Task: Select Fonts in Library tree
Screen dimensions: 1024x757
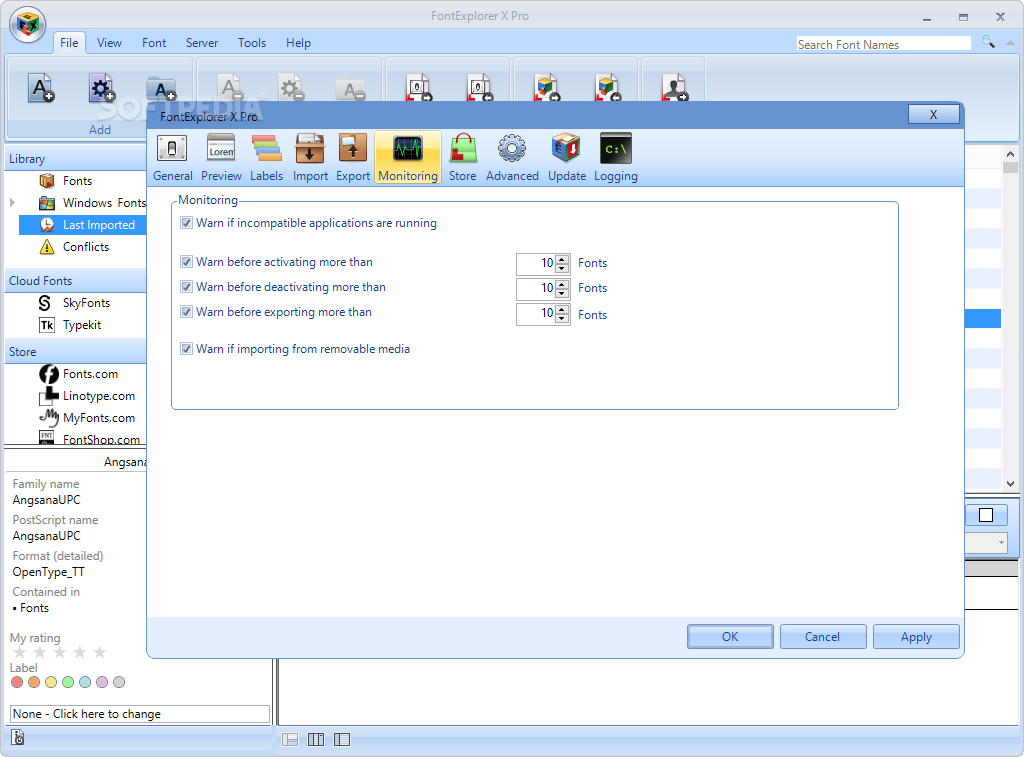Action: (77, 181)
